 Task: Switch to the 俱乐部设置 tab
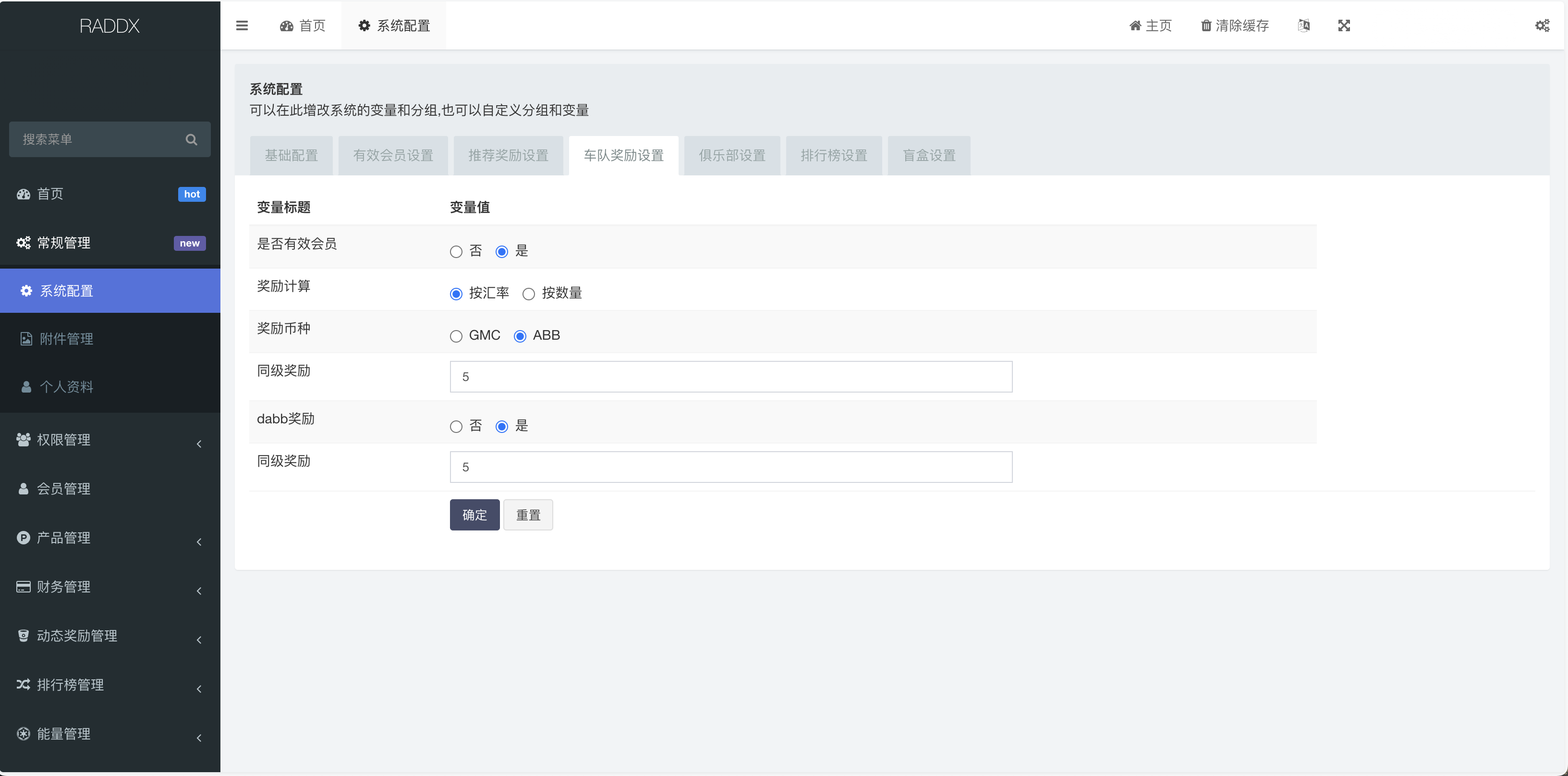click(731, 155)
